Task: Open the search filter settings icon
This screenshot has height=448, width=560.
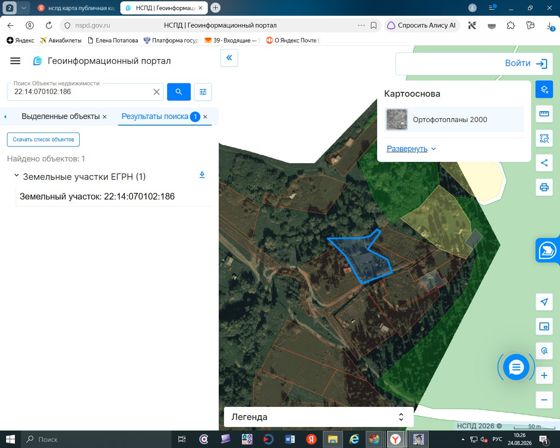Action: pyautogui.click(x=203, y=92)
